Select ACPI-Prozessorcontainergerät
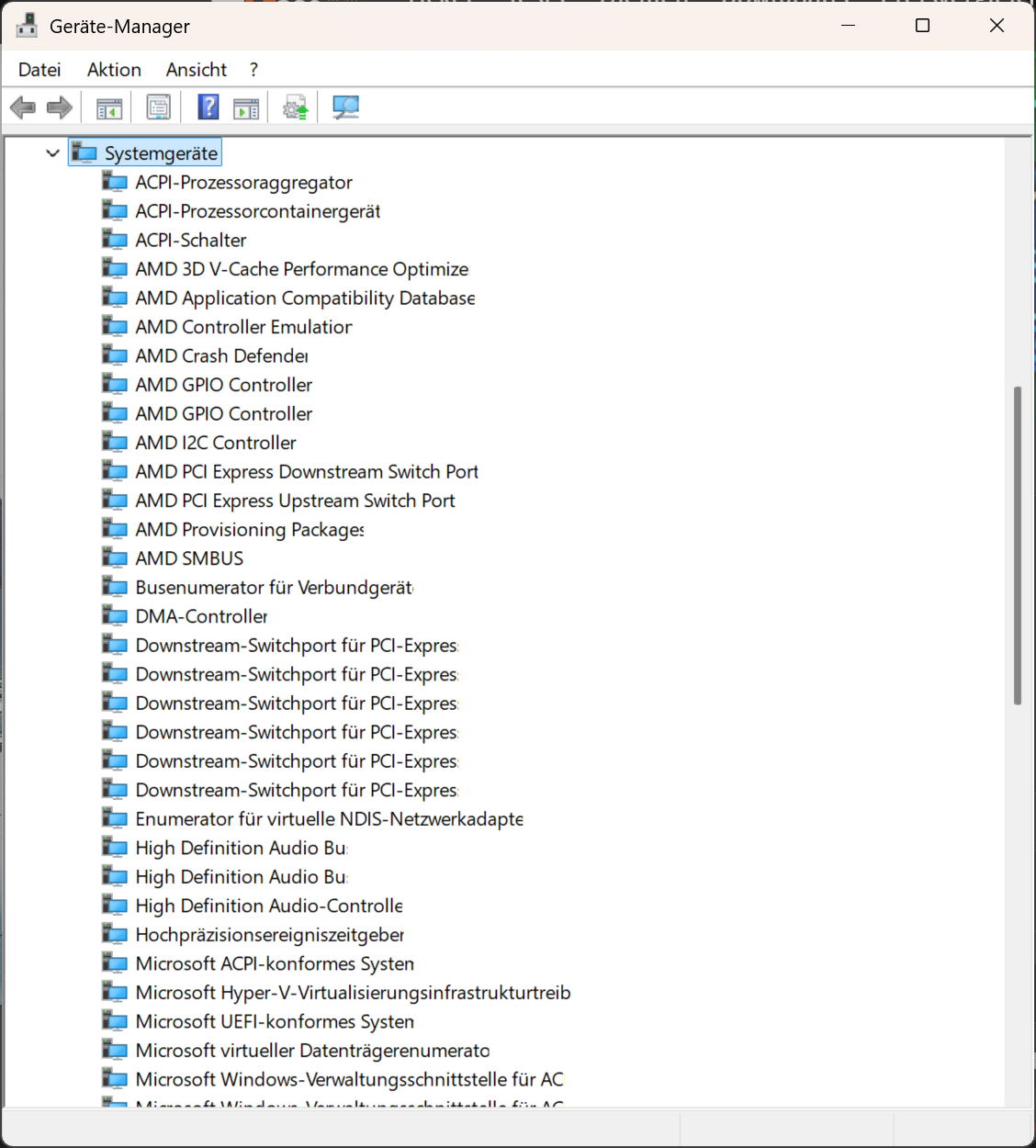The image size is (1036, 1148). pos(258,211)
